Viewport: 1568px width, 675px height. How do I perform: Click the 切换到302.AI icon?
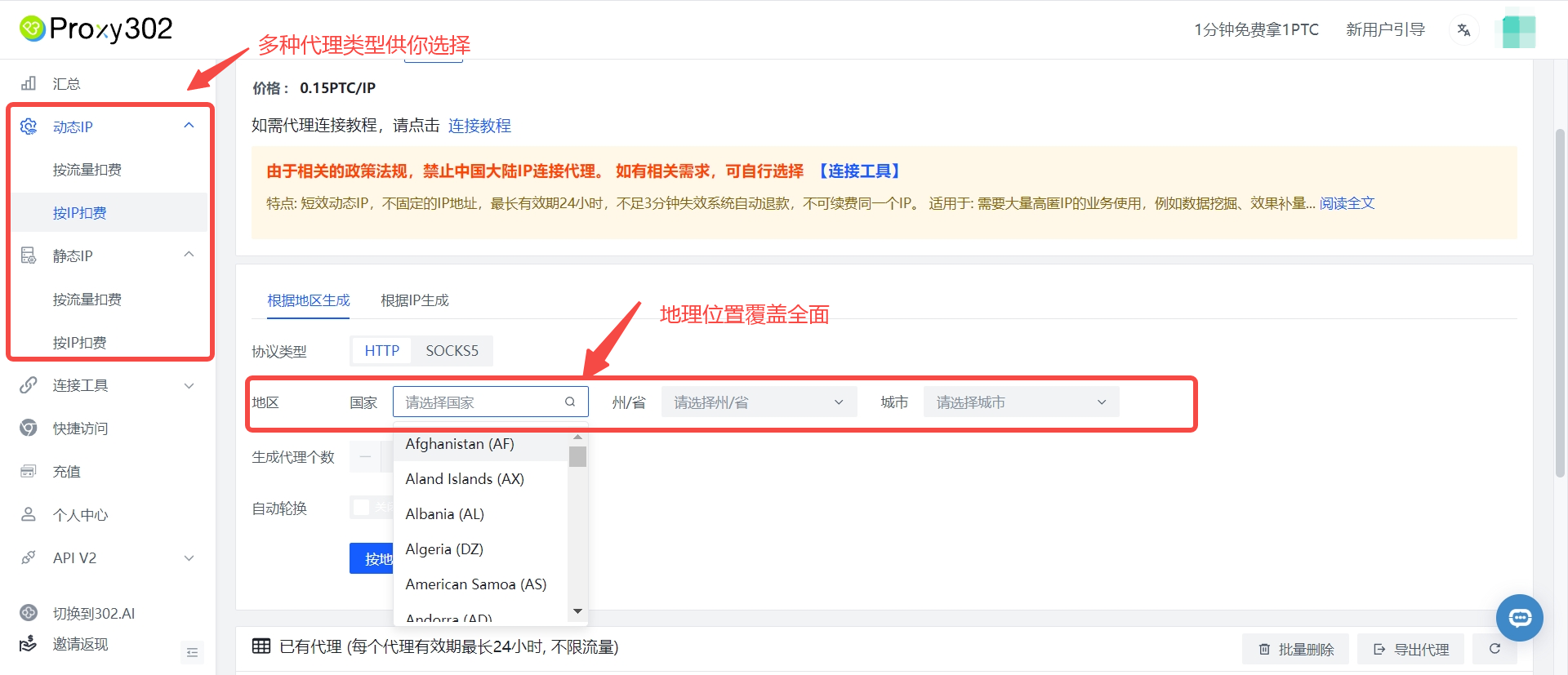[29, 613]
